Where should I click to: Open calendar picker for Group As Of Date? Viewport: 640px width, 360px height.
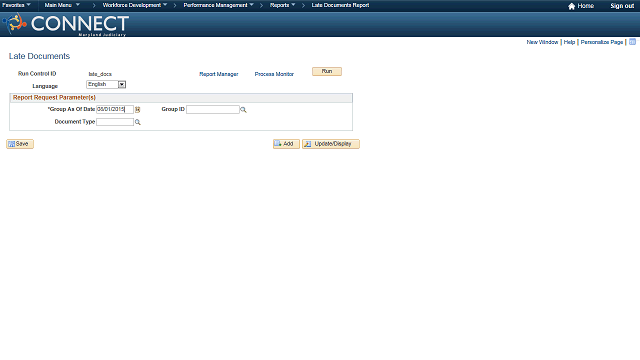(138, 109)
